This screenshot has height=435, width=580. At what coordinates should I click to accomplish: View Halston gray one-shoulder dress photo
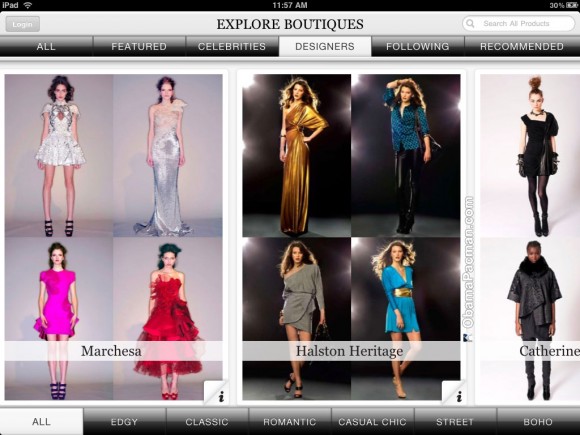[297, 318]
